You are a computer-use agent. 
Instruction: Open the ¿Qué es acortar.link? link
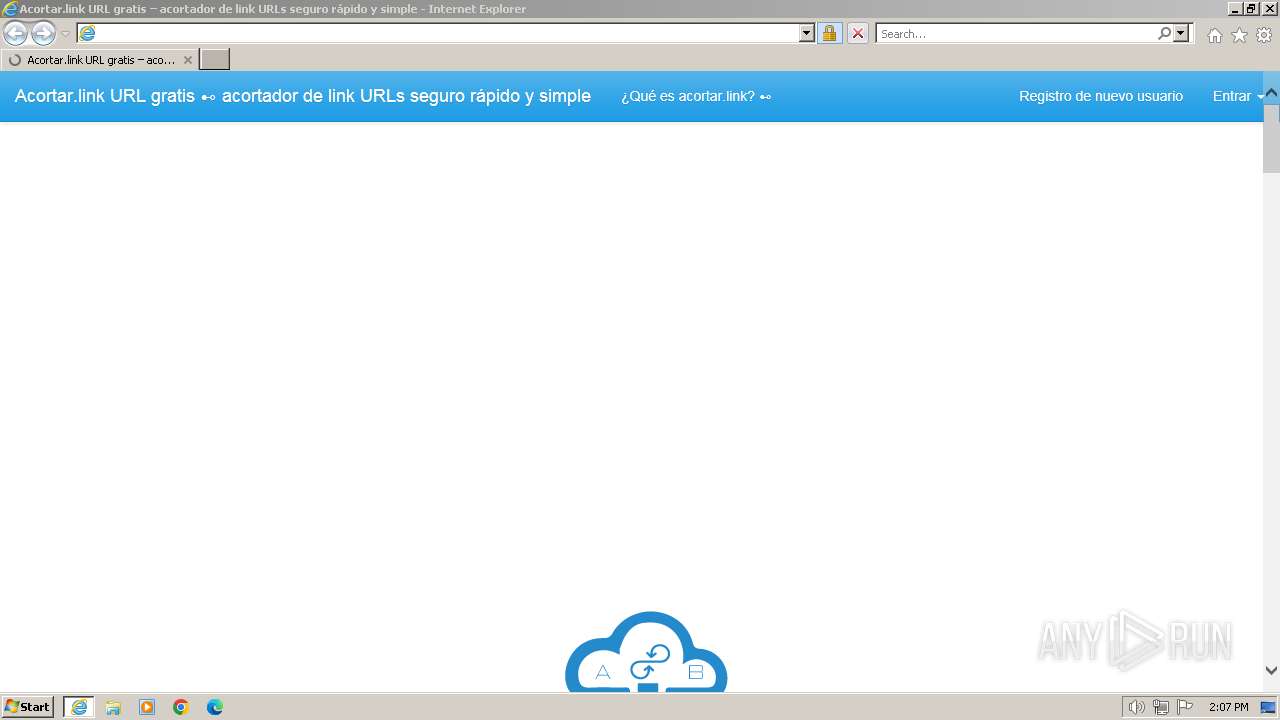click(696, 97)
